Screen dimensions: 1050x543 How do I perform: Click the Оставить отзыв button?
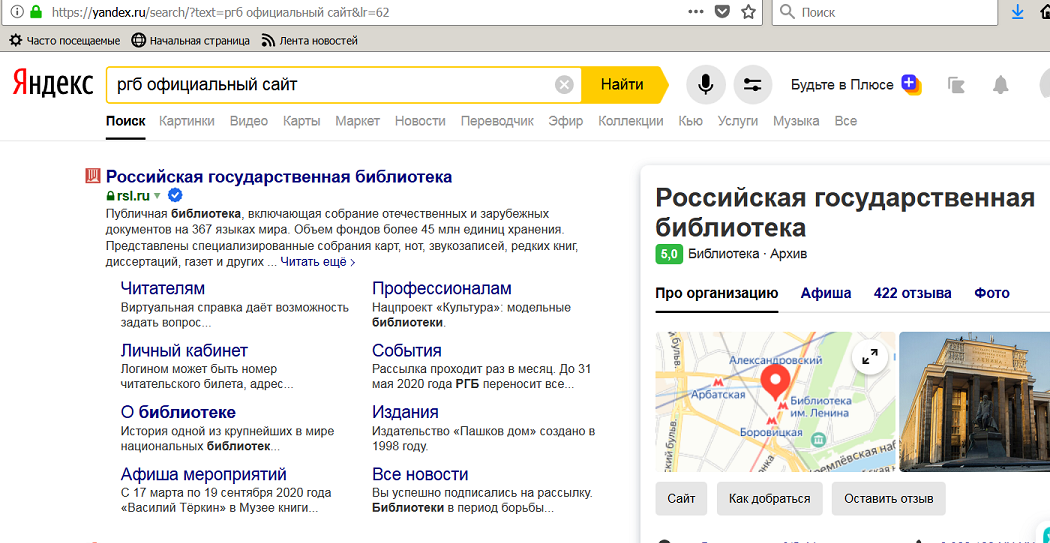889,499
